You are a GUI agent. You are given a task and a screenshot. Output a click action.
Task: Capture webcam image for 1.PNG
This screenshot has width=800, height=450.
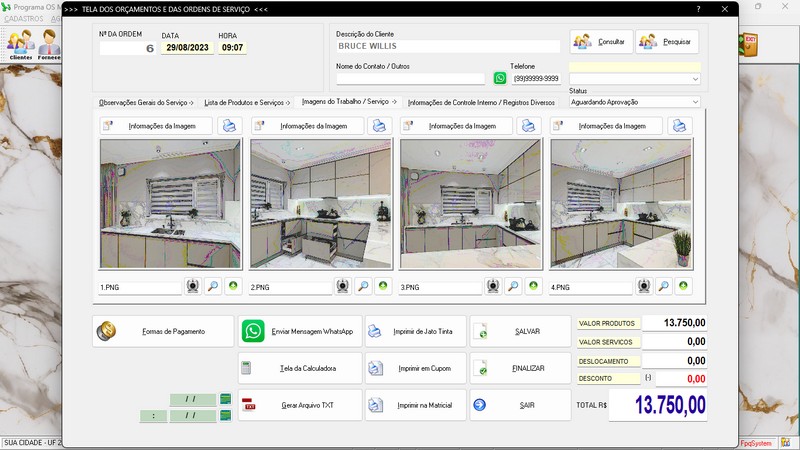tap(192, 286)
